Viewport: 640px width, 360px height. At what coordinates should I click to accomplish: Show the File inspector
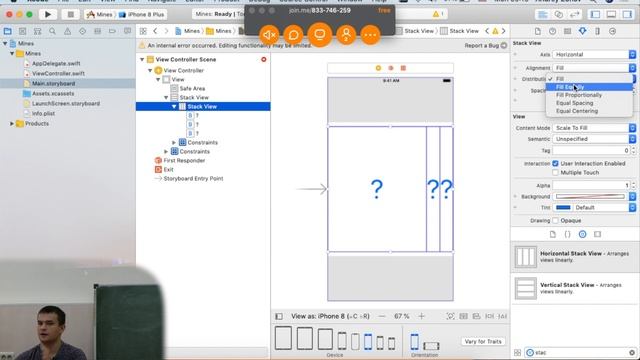click(x=538, y=31)
